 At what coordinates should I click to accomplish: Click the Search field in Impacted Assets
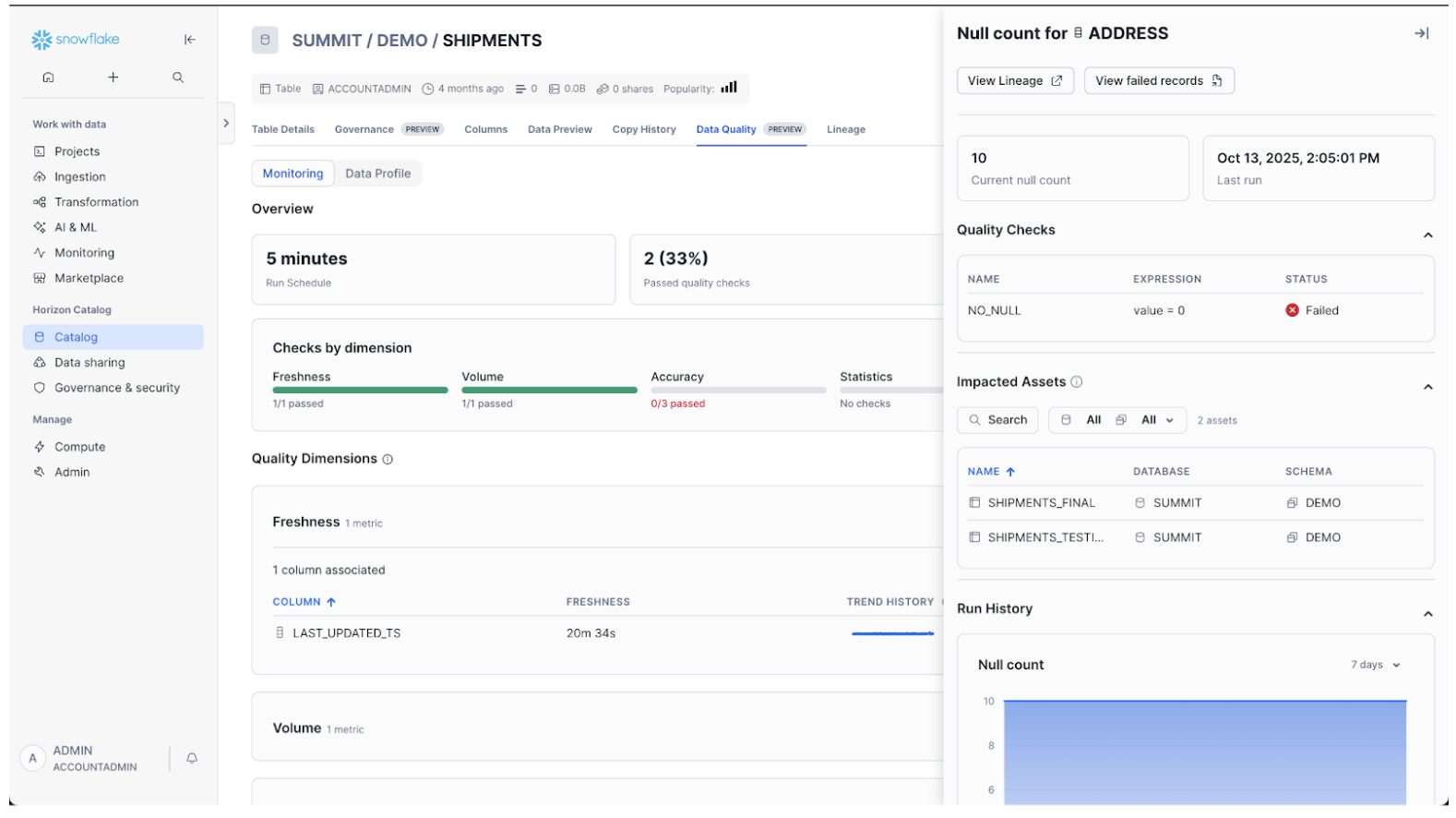coord(997,420)
